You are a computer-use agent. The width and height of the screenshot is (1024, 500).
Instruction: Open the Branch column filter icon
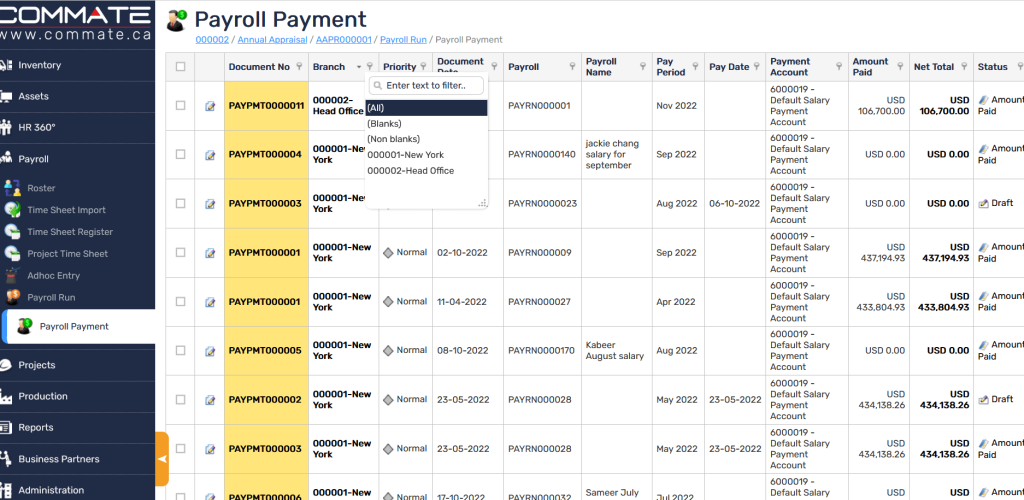point(370,66)
